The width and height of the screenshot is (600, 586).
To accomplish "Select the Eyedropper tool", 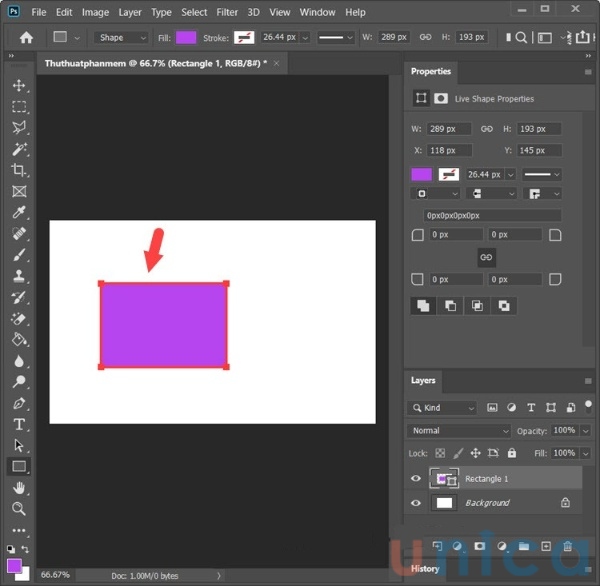I will [x=18, y=213].
